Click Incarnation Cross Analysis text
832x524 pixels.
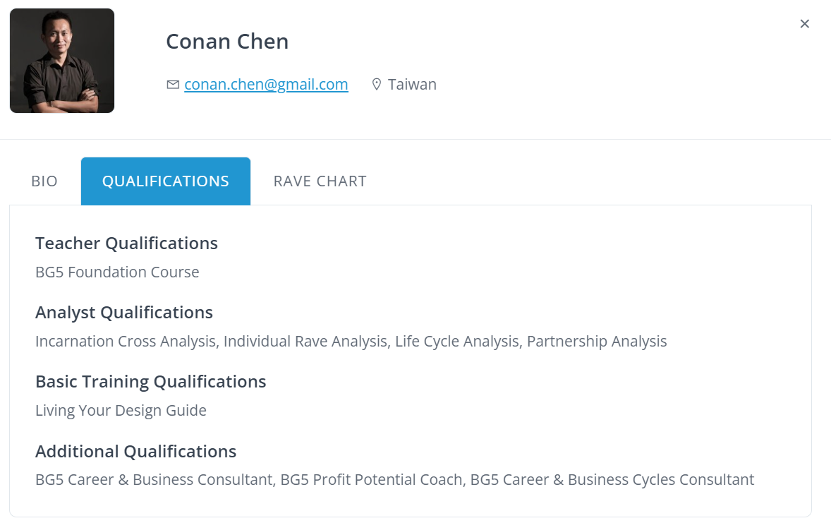coord(126,341)
